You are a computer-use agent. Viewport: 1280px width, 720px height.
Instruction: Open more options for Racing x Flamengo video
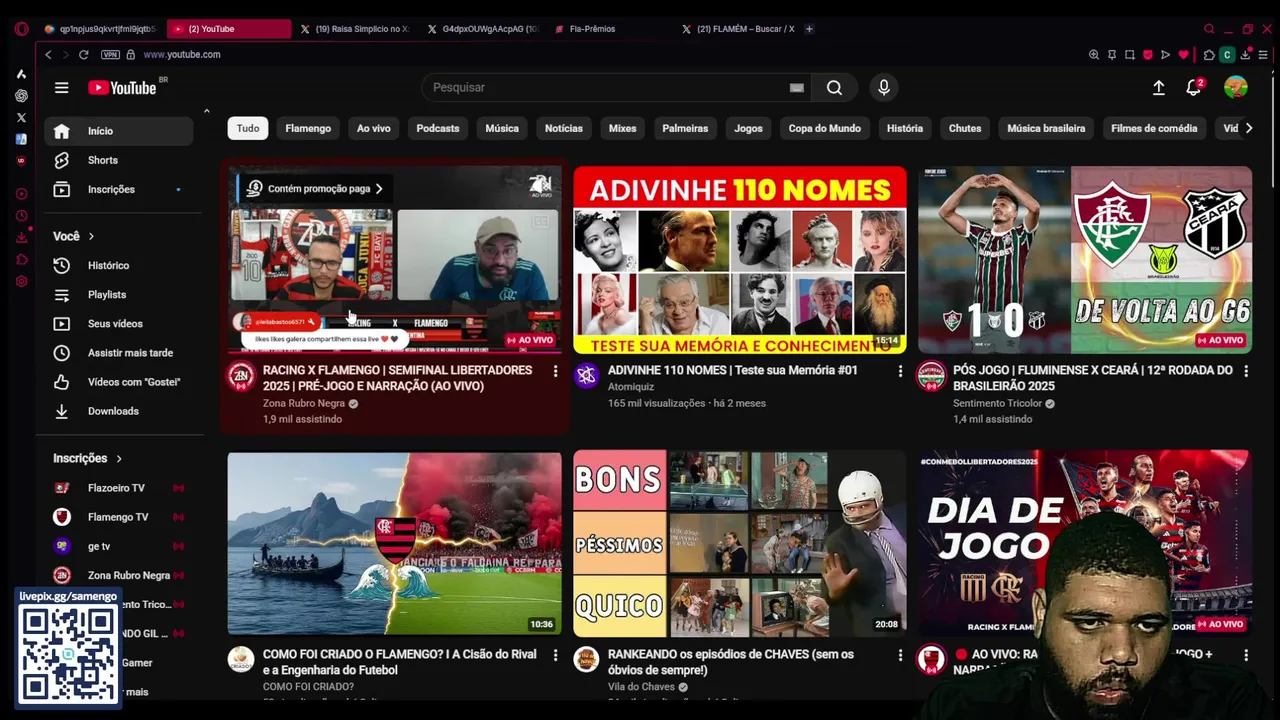coord(555,371)
